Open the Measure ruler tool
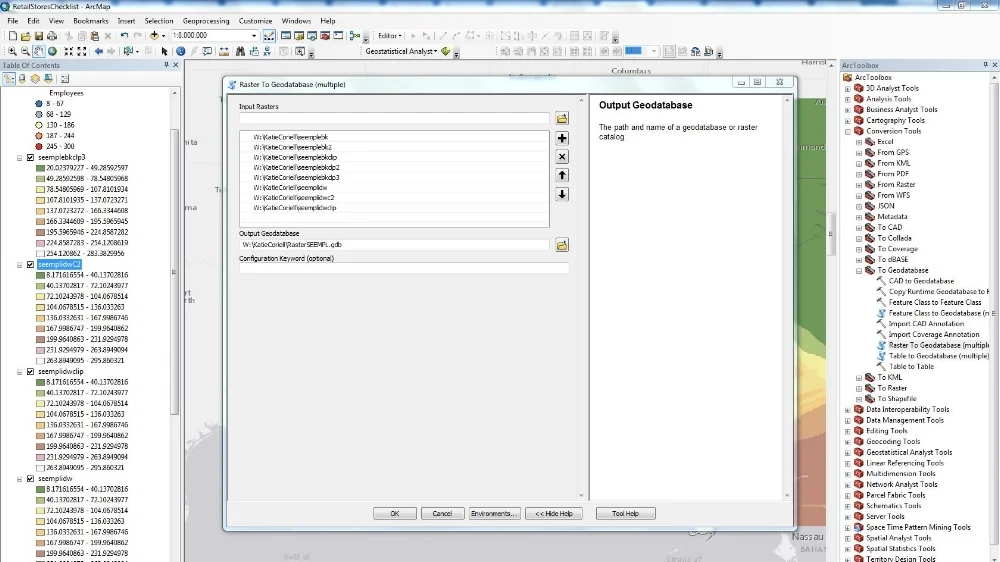This screenshot has width=1000, height=562. coord(224,52)
